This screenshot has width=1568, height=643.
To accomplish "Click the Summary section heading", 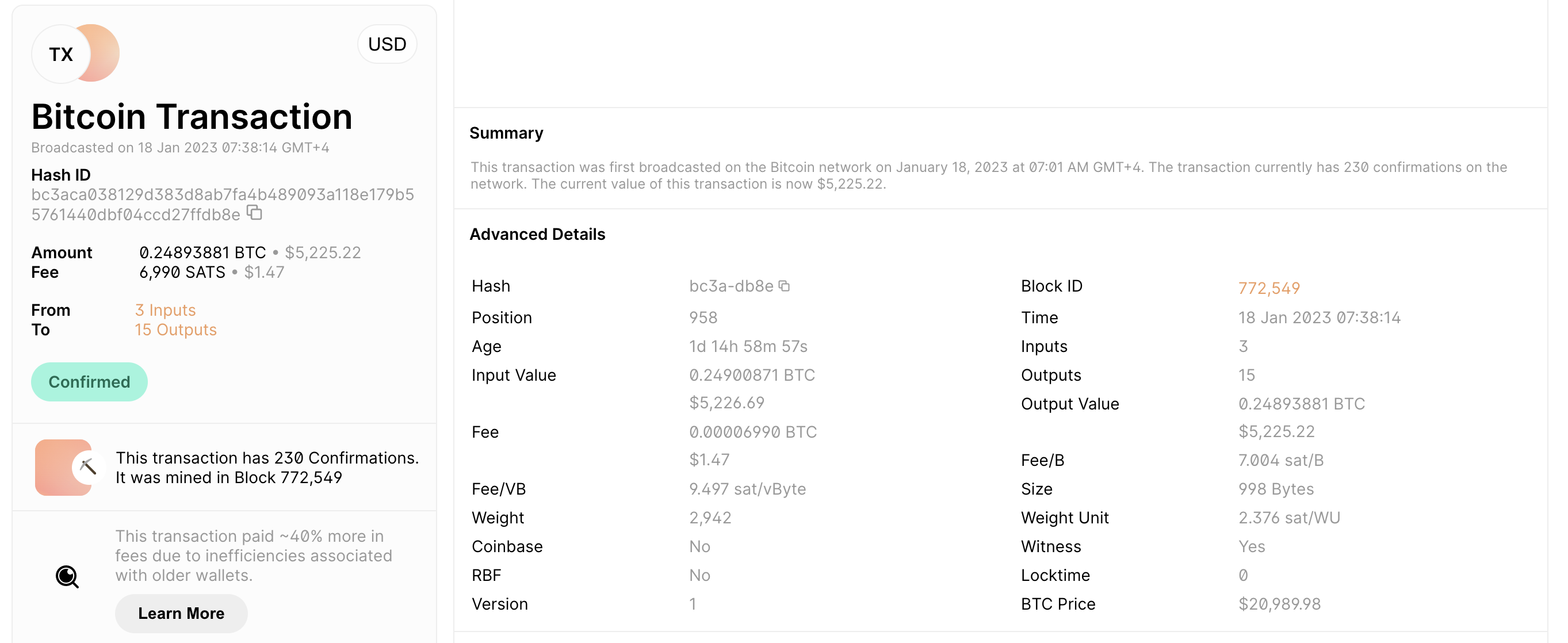I will (x=506, y=133).
